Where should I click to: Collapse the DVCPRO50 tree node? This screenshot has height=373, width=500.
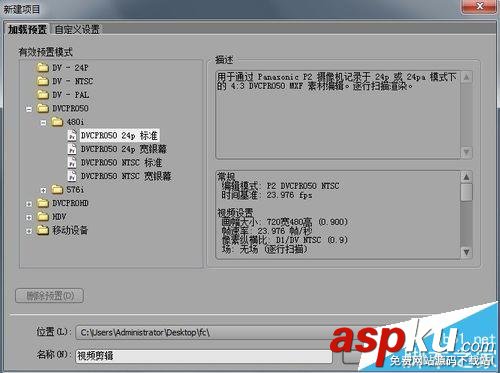(x=29, y=109)
